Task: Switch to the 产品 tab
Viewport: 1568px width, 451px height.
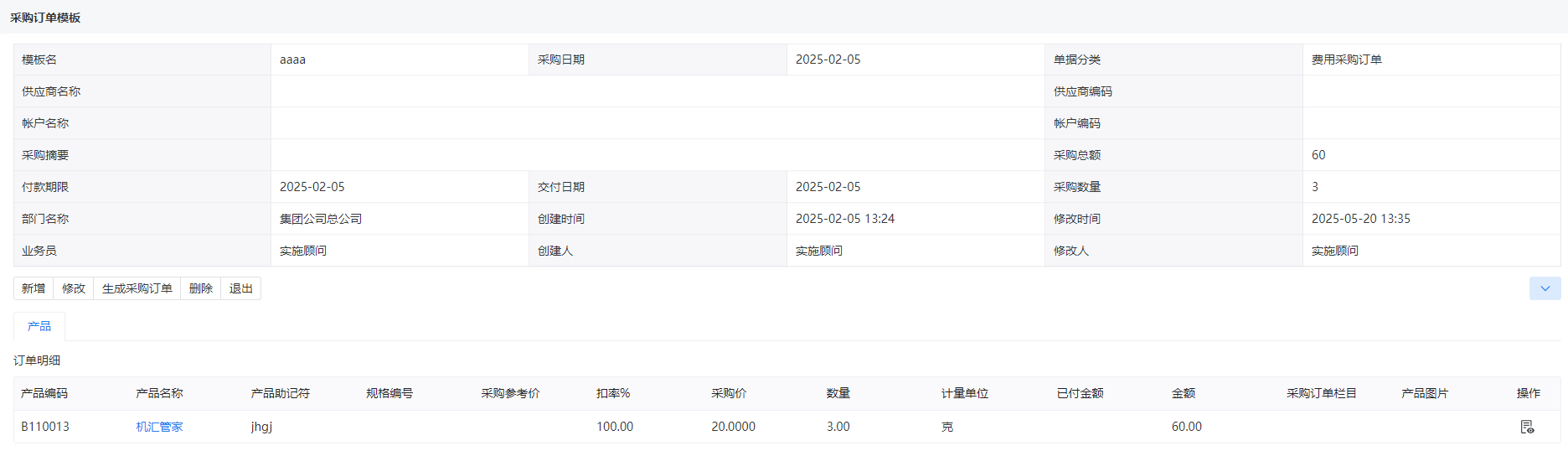Action: click(x=39, y=326)
